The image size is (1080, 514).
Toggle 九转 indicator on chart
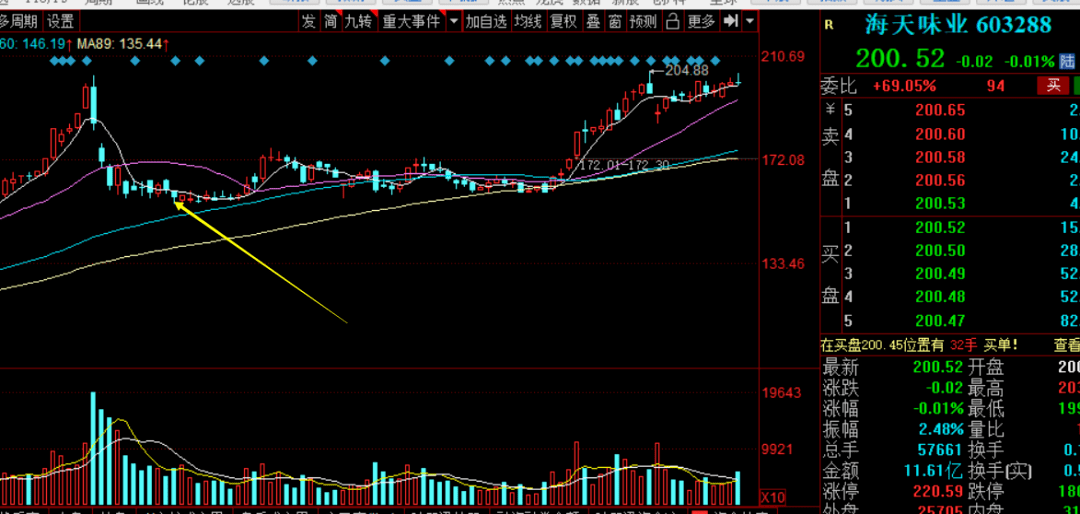point(358,21)
